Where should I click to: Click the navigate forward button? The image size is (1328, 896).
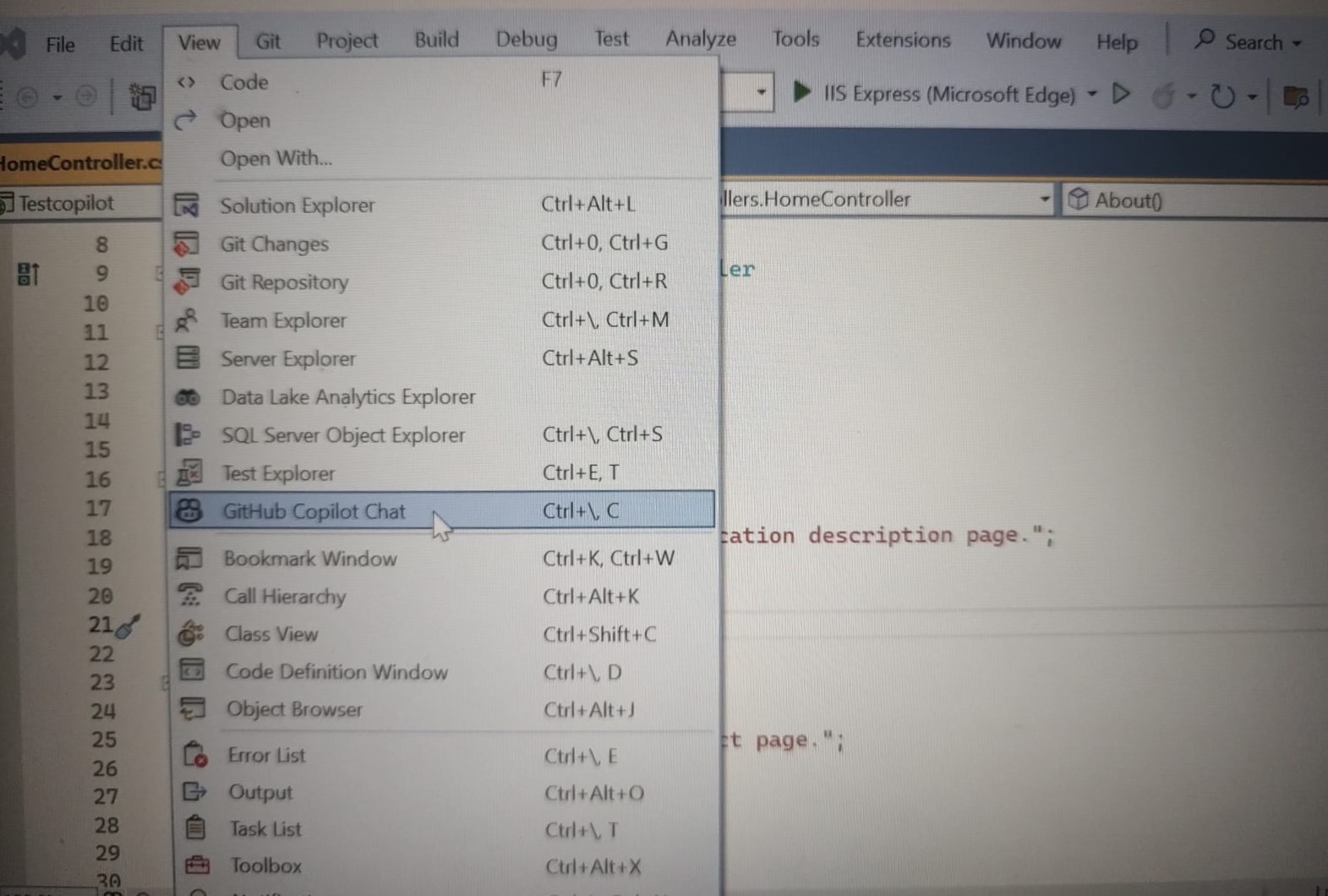click(x=86, y=96)
